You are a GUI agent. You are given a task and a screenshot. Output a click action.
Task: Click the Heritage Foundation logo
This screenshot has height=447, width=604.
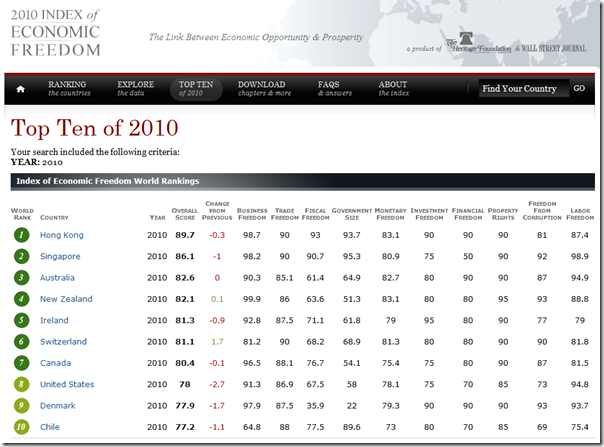478,43
